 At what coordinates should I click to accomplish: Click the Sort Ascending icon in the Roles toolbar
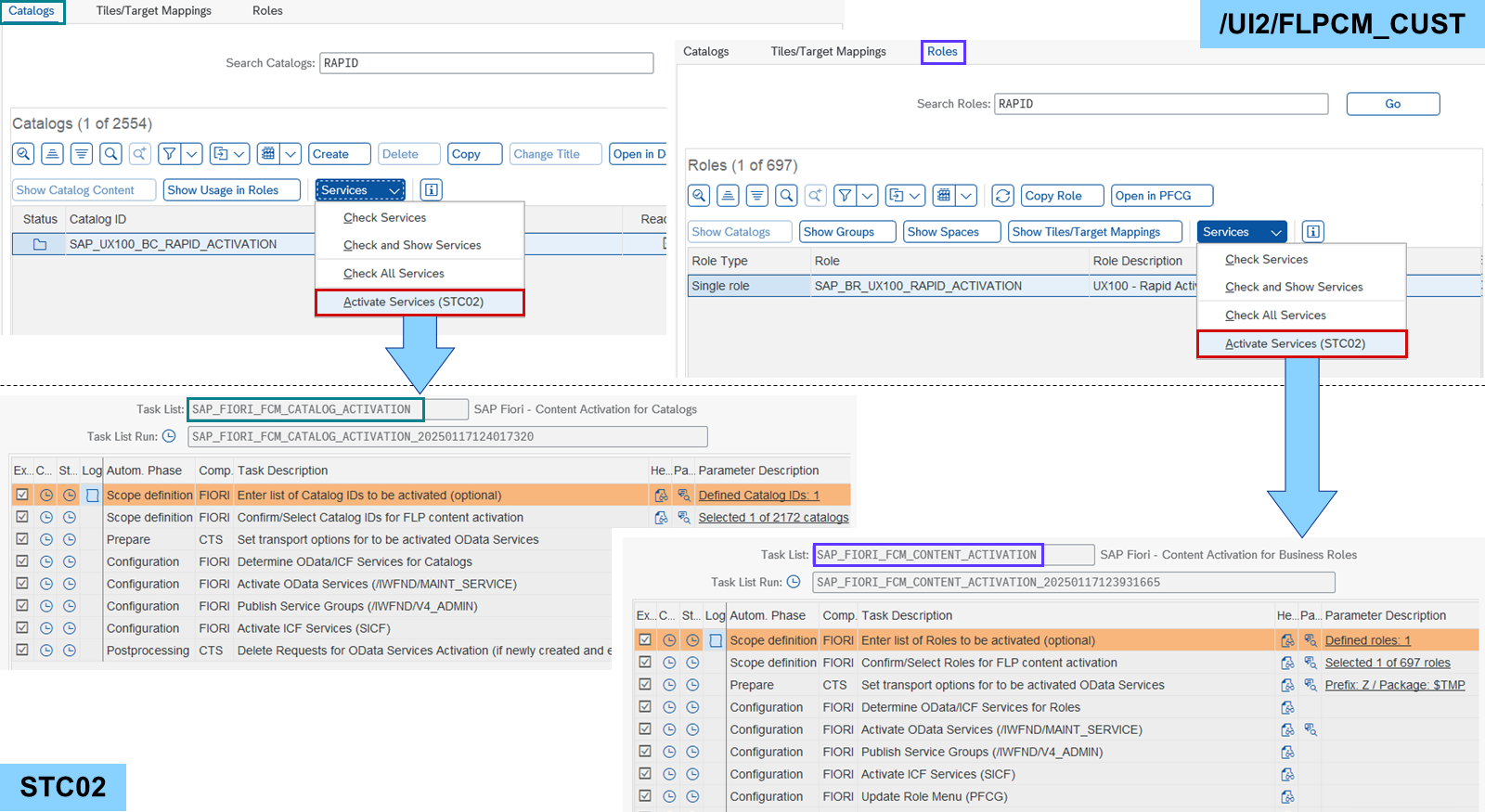pos(729,196)
